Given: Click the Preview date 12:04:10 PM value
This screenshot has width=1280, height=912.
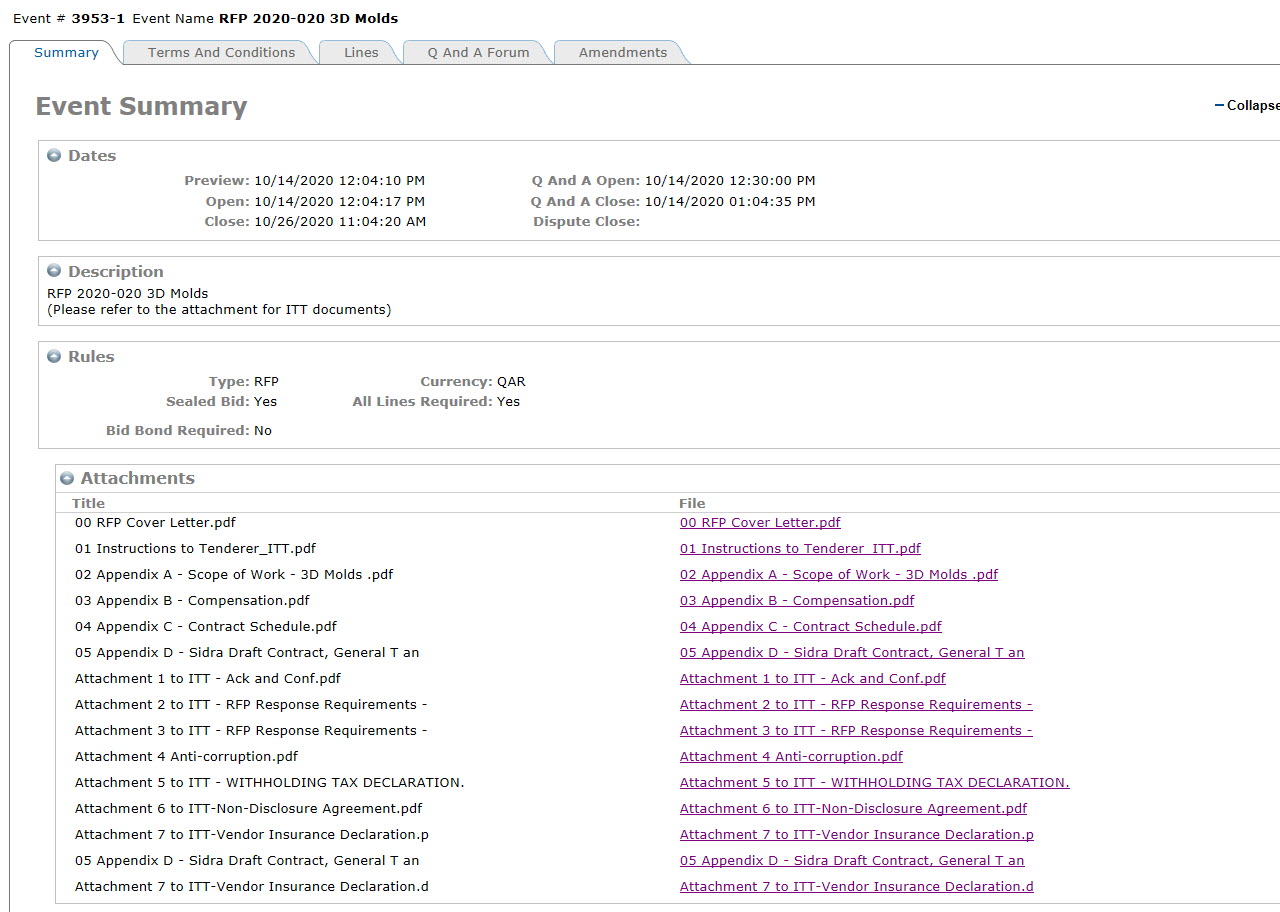Looking at the screenshot, I should (340, 180).
